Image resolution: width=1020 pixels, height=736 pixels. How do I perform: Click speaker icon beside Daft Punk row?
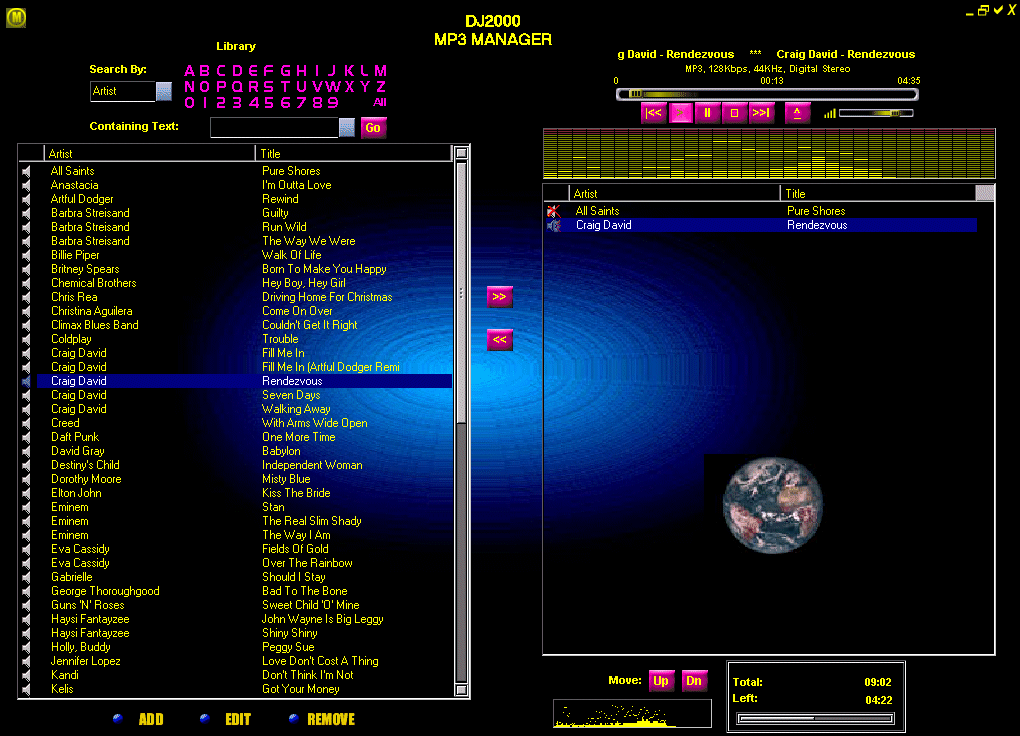(26, 437)
